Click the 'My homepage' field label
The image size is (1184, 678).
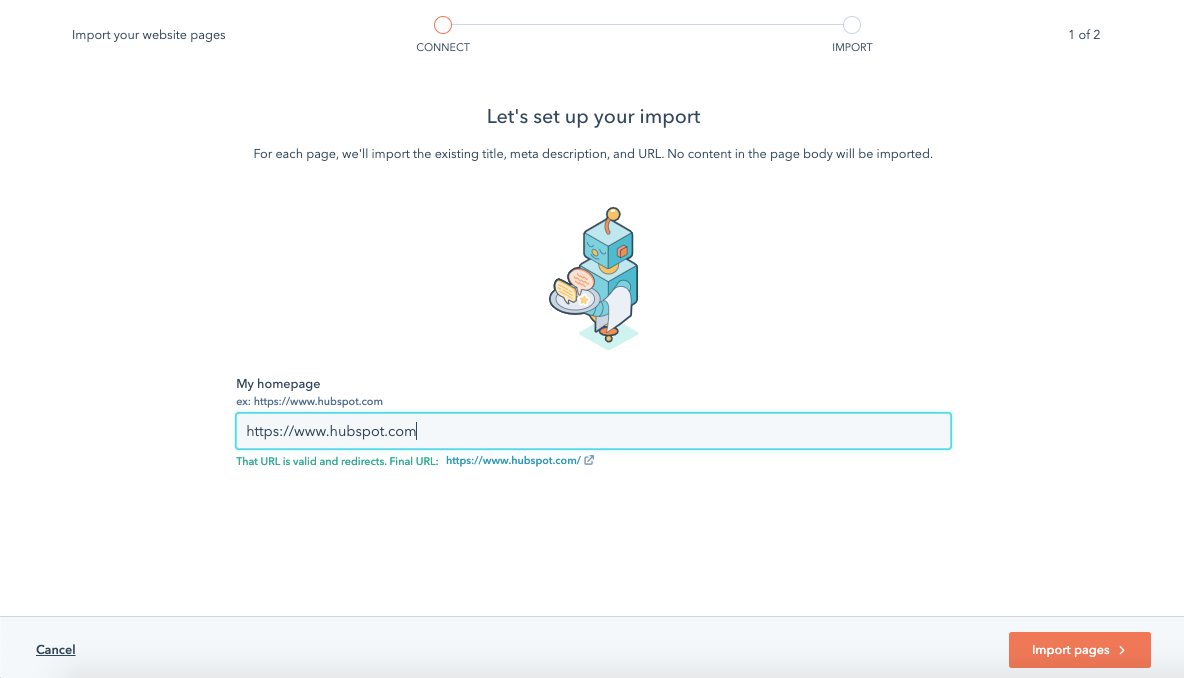point(278,384)
